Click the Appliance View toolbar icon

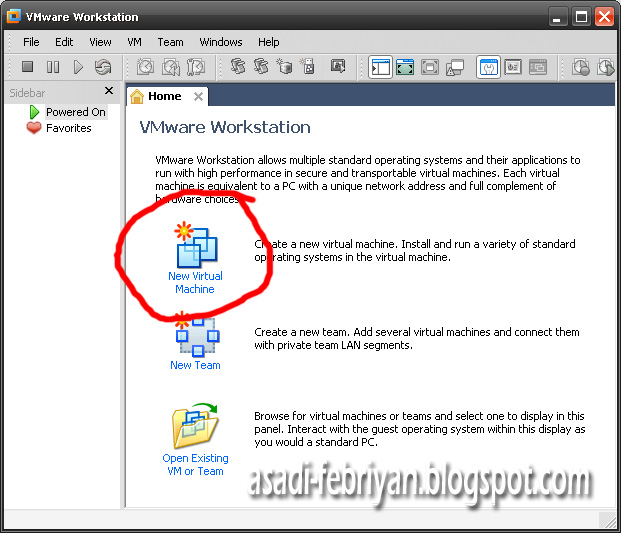click(513, 67)
